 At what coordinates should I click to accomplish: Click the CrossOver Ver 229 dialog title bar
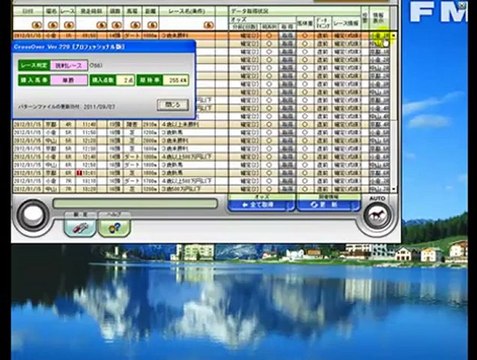coord(103,47)
